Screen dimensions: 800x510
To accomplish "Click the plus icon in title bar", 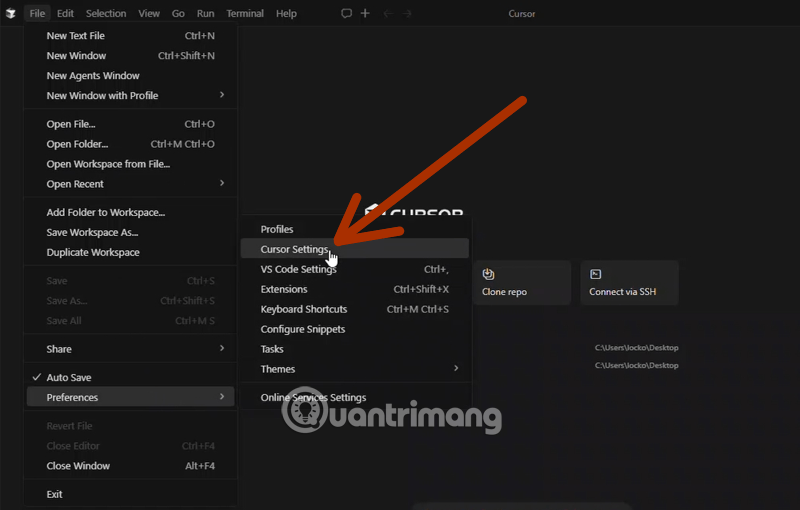I will point(365,14).
